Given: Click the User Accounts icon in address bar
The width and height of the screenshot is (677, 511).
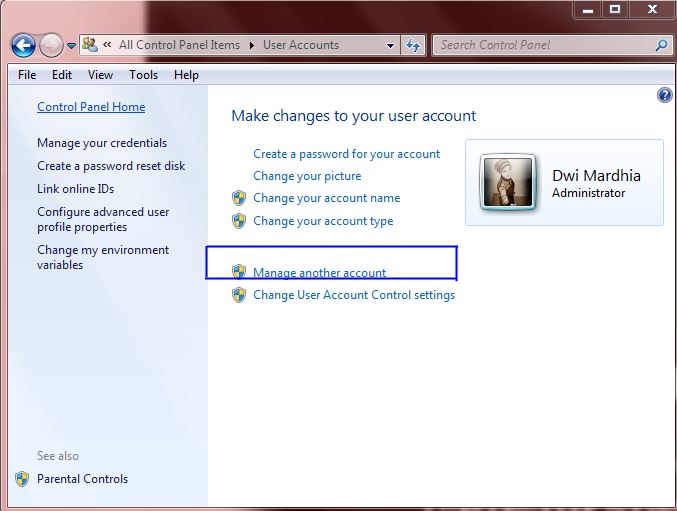Looking at the screenshot, I should coord(90,45).
